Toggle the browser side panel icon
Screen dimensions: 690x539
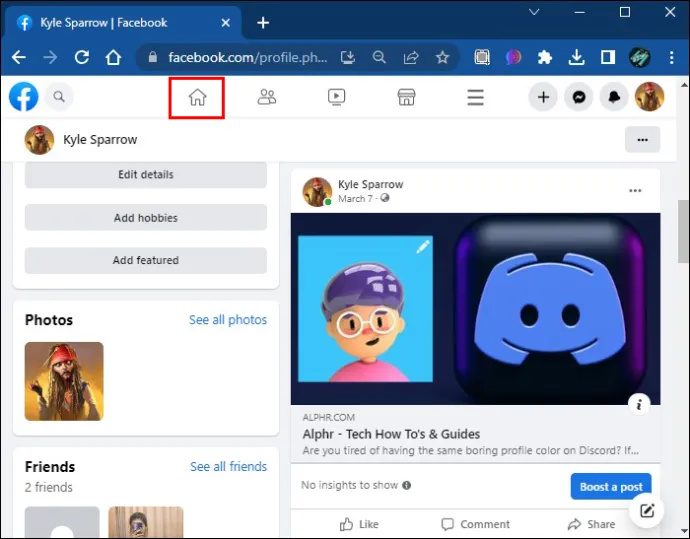pos(608,57)
